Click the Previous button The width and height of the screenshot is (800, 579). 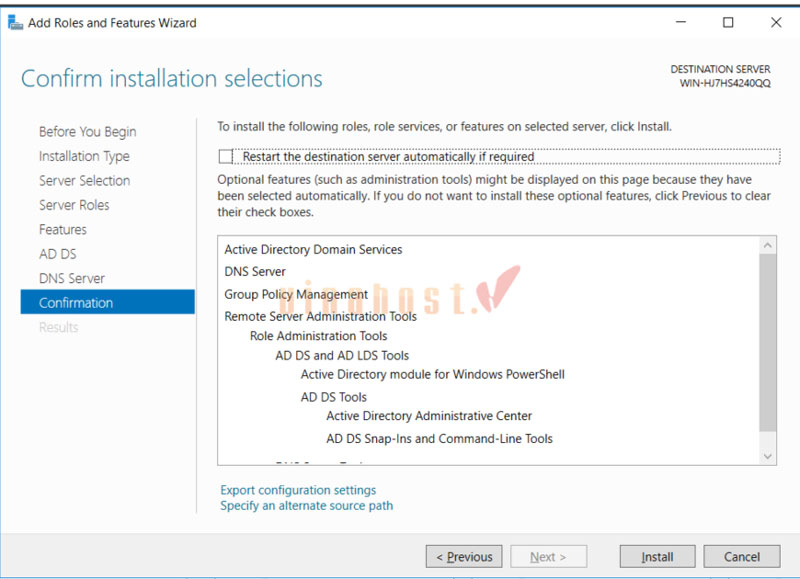(x=463, y=556)
